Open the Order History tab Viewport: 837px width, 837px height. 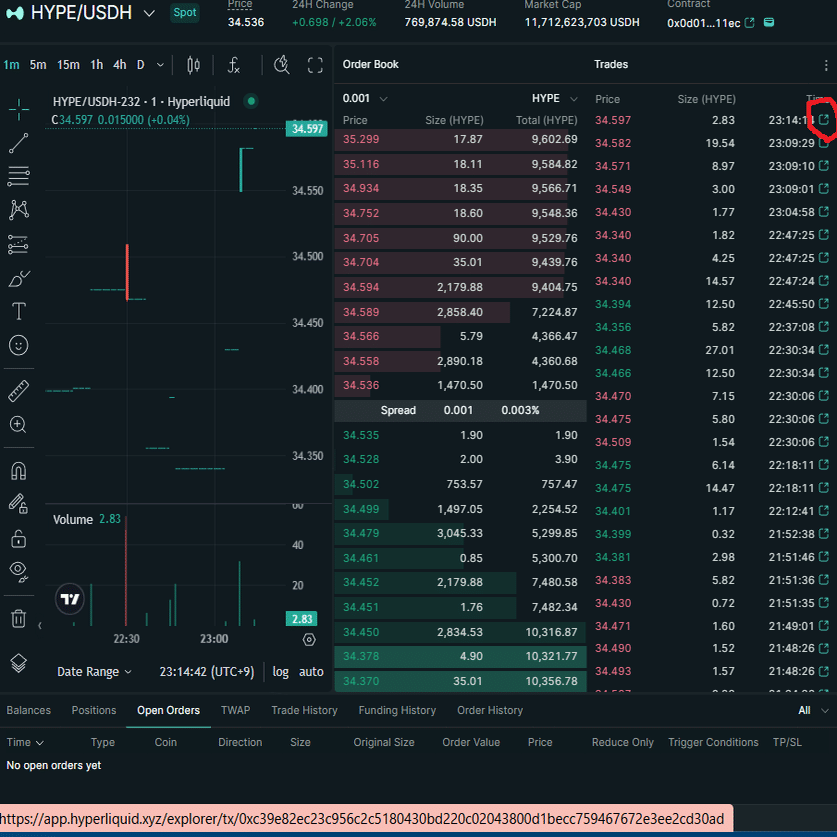tap(490, 710)
